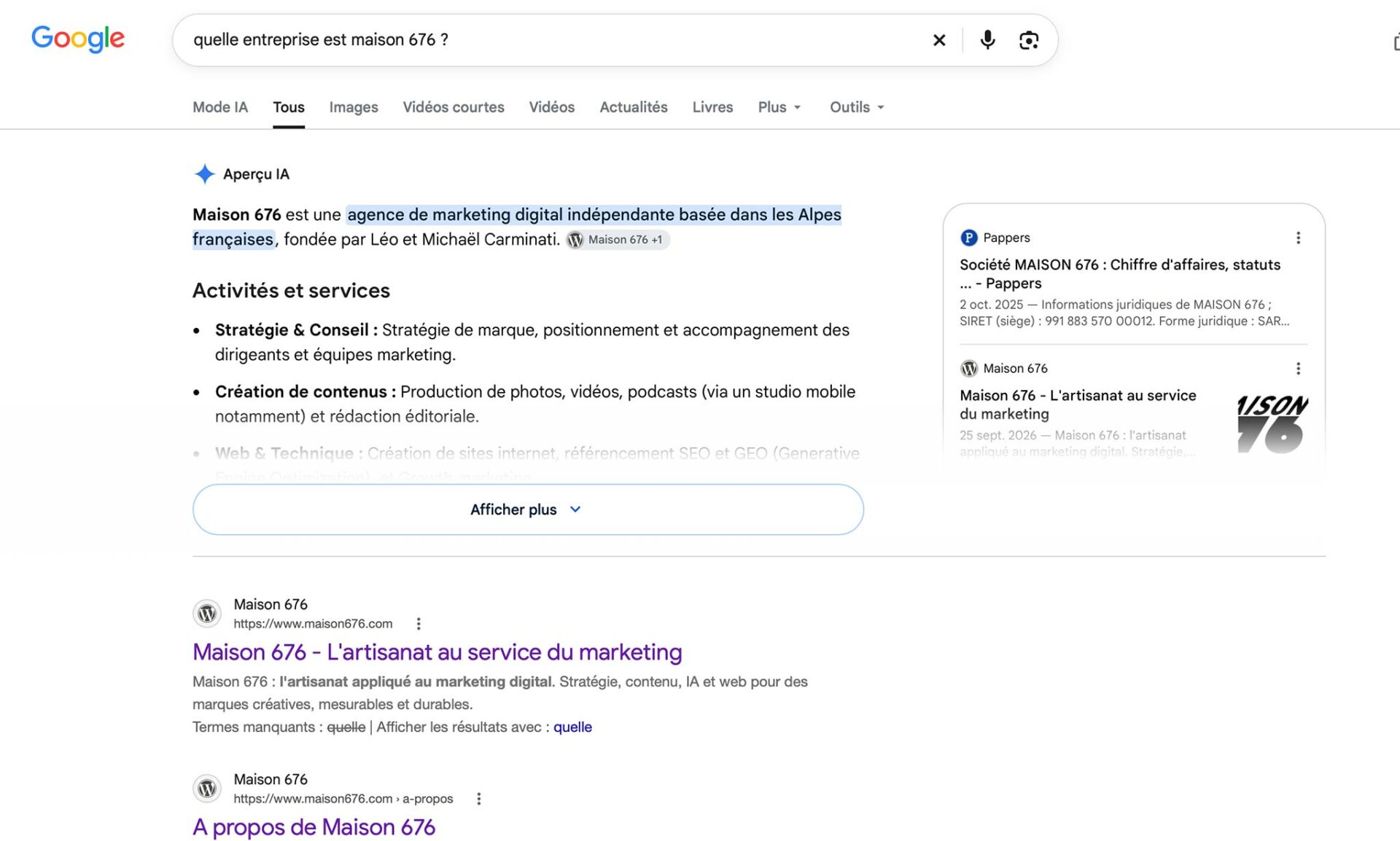
Task: Open the sources card titled Maison 676 - L'artisanat
Action: pyautogui.click(x=1078, y=404)
